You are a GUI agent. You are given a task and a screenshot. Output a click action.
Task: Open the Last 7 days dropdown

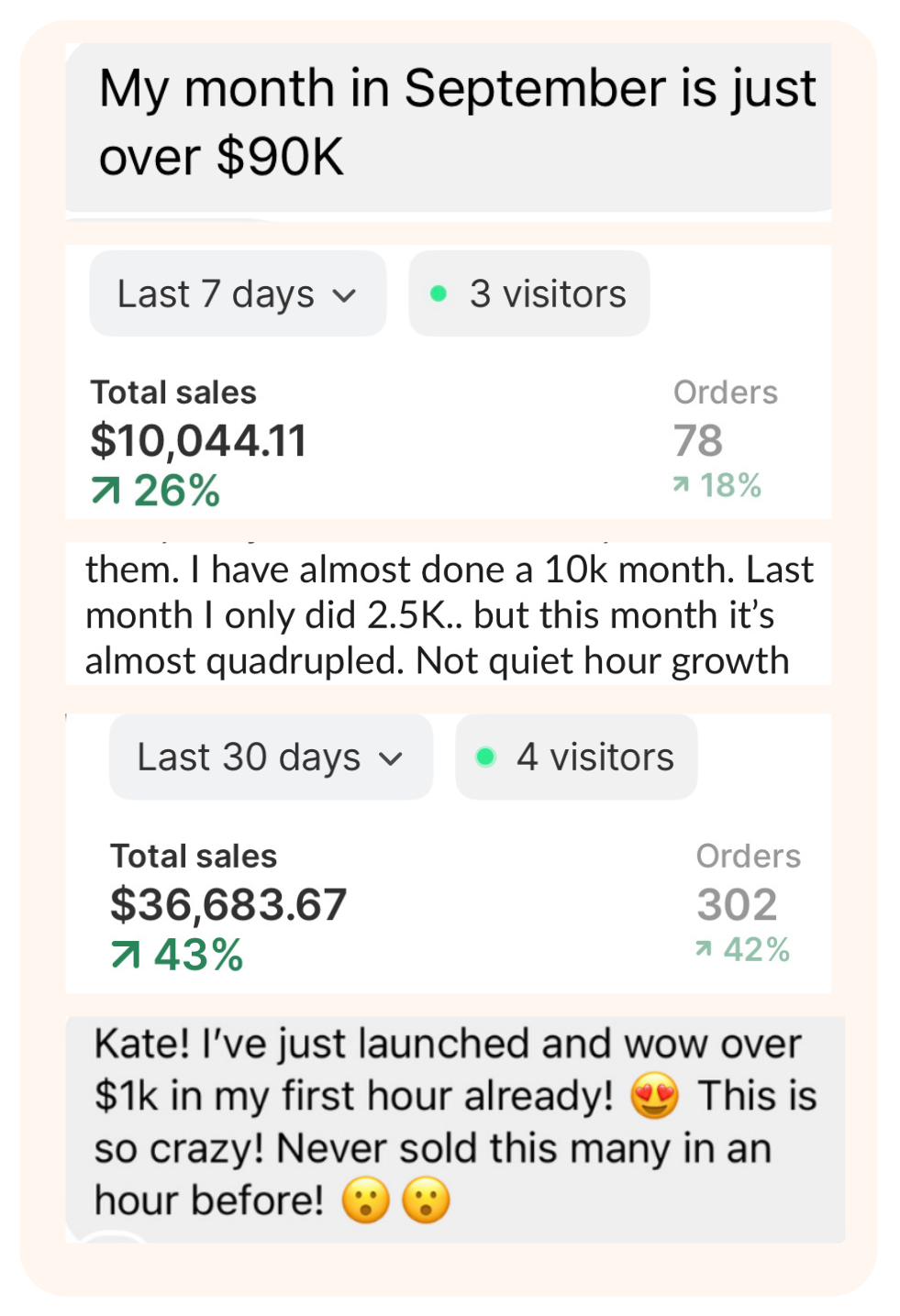237,294
